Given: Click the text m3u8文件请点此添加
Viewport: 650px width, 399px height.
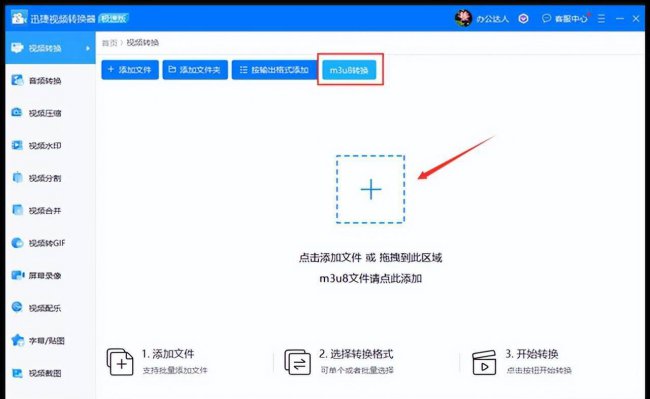Looking at the screenshot, I should [371, 278].
